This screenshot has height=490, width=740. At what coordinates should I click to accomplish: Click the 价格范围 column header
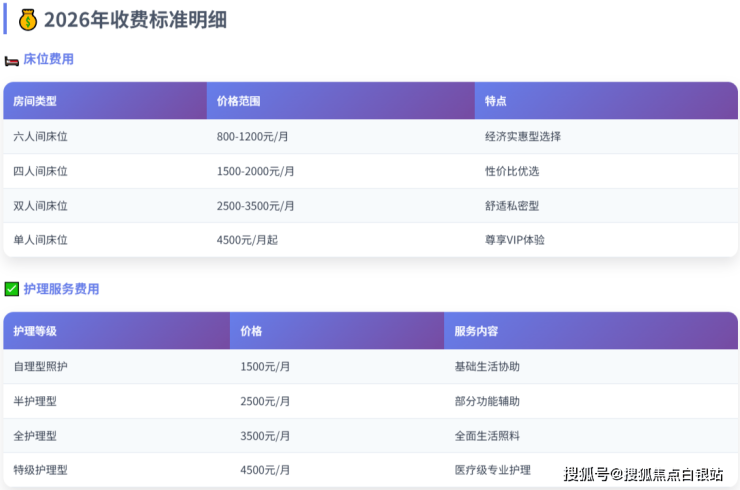point(238,101)
